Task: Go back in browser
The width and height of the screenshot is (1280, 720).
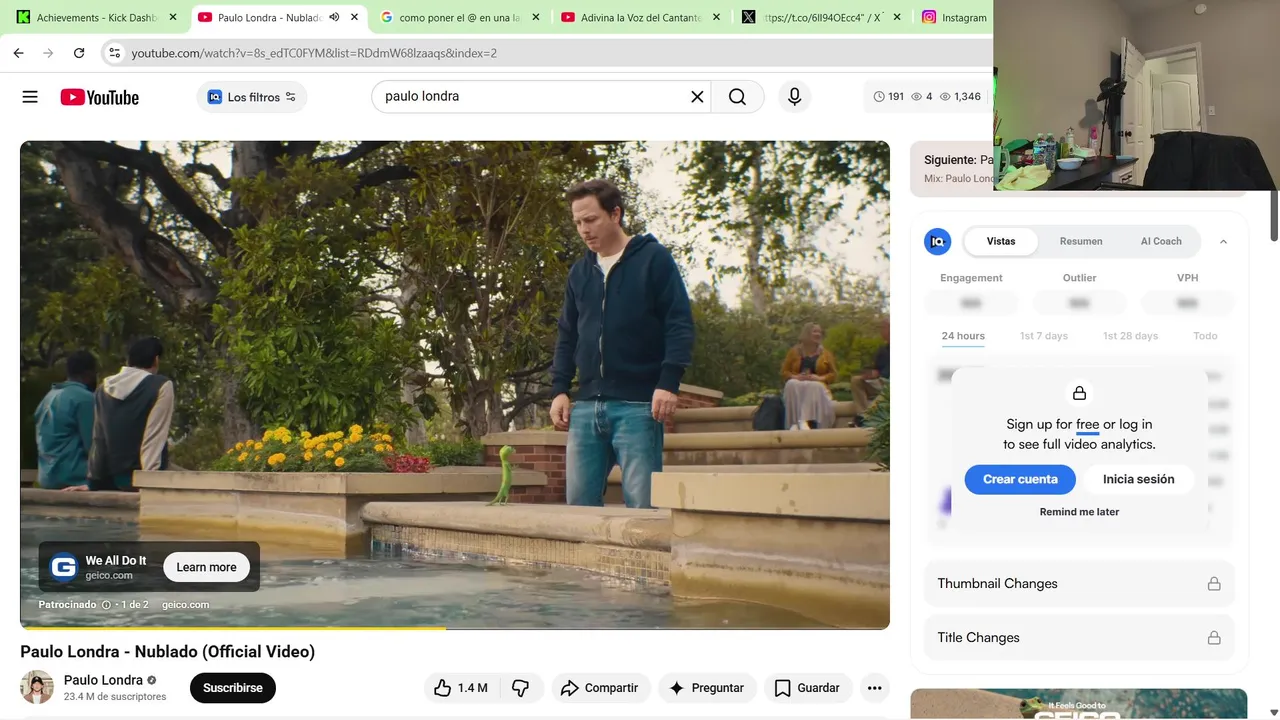Action: click(18, 53)
